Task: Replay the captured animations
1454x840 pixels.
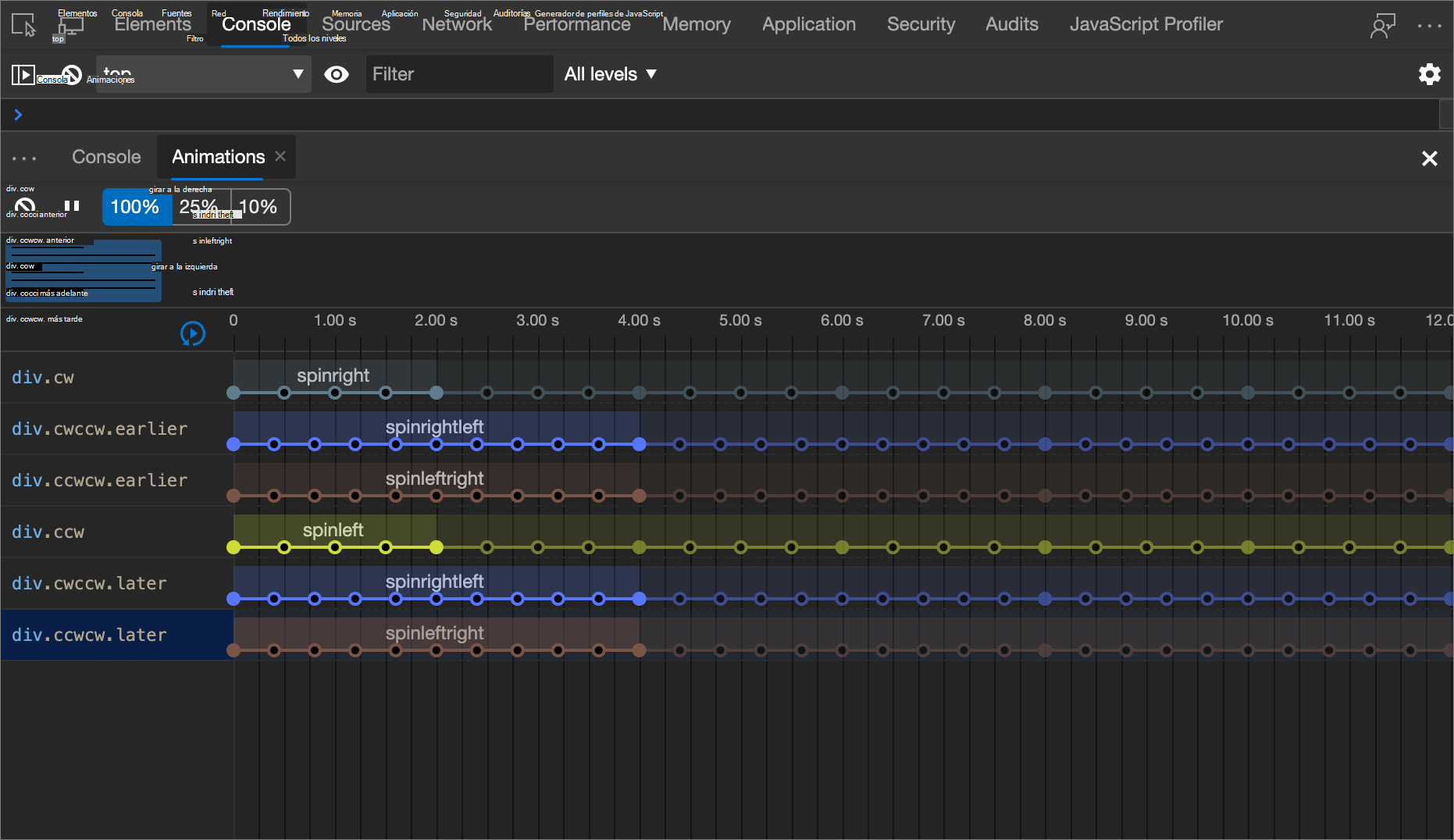Action: (192, 333)
